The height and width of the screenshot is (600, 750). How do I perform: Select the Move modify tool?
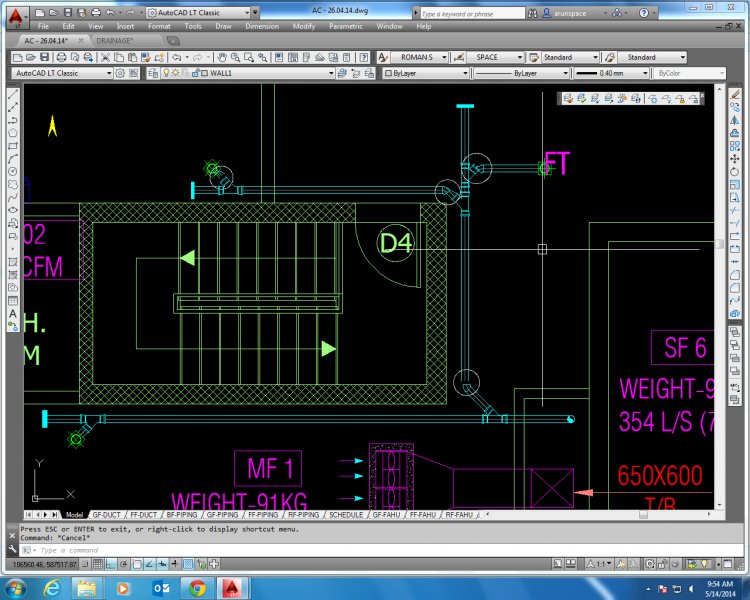(735, 159)
